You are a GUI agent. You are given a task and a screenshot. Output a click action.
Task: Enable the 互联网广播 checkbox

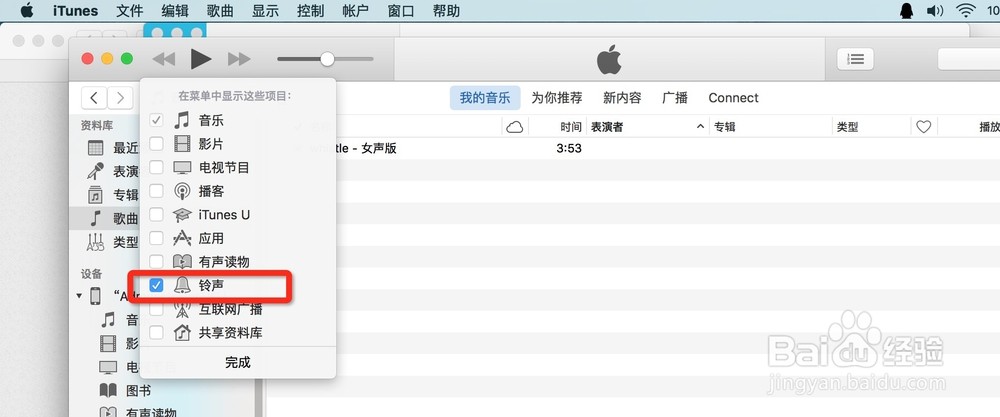pyautogui.click(x=156, y=309)
